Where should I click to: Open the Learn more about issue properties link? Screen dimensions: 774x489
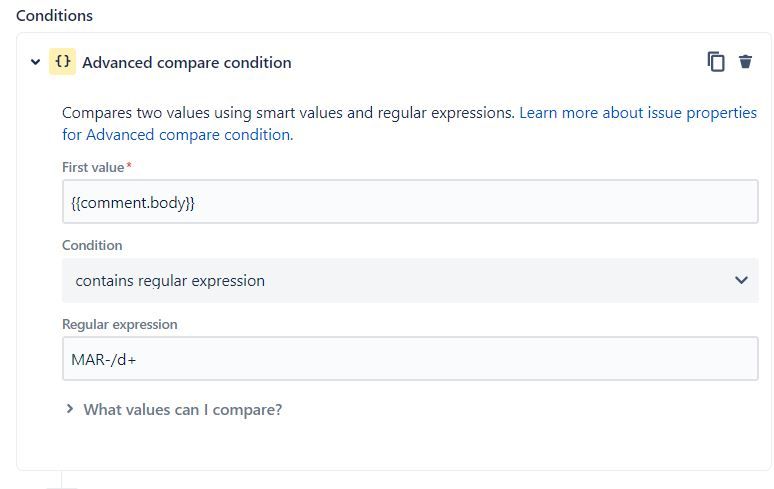[x=637, y=113]
